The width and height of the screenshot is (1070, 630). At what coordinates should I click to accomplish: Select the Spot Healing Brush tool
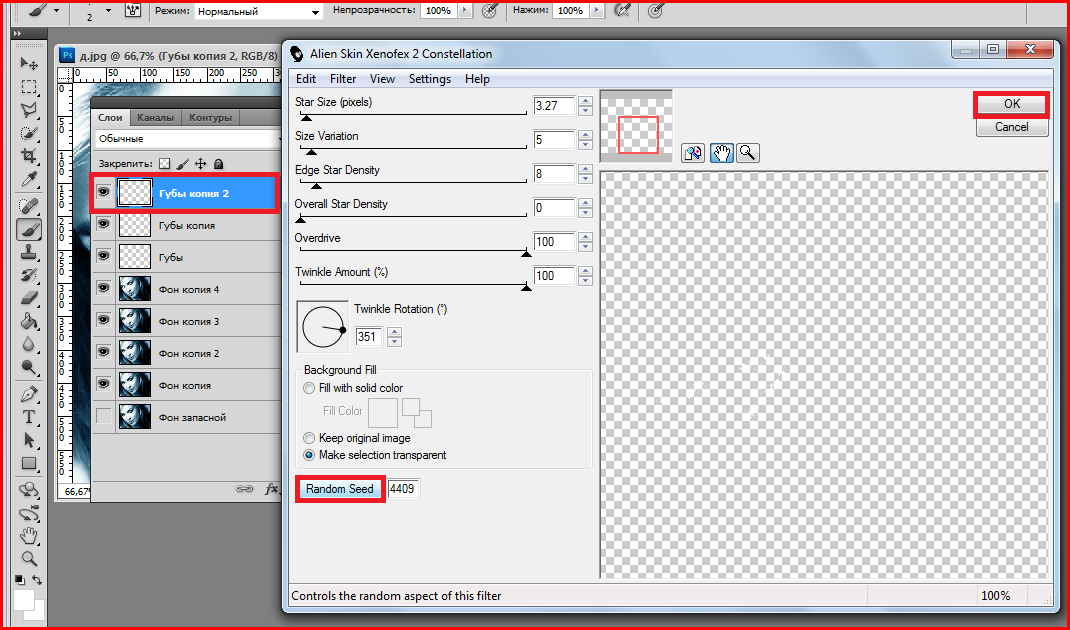(x=29, y=206)
